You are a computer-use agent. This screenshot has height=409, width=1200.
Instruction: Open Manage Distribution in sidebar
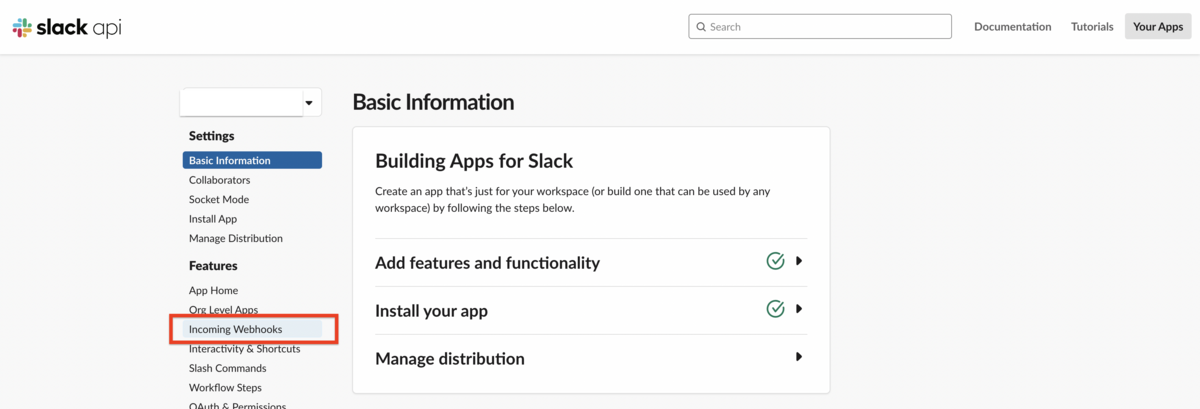(x=236, y=238)
